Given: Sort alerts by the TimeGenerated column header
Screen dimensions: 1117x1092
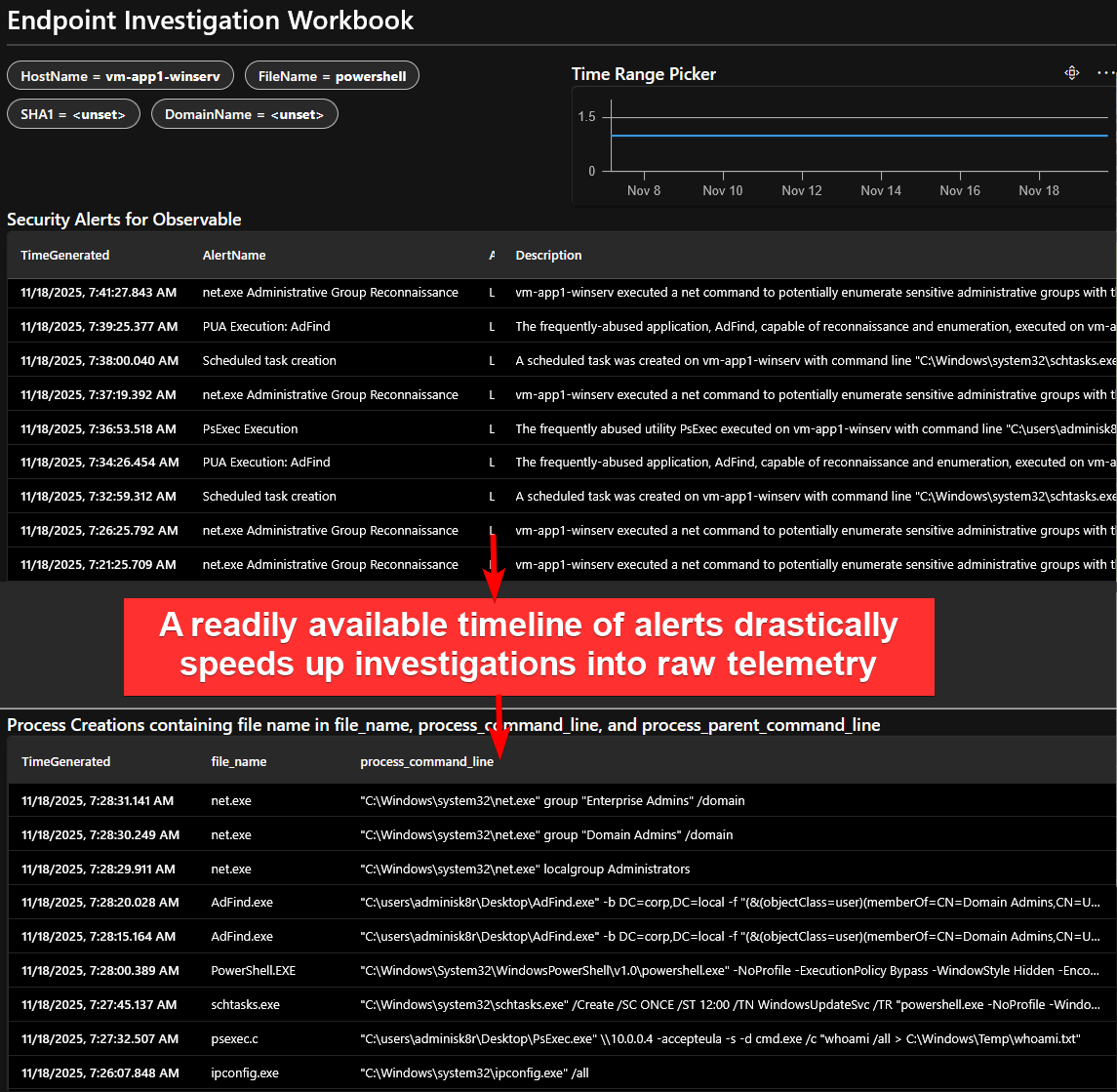Looking at the screenshot, I should click(x=65, y=256).
